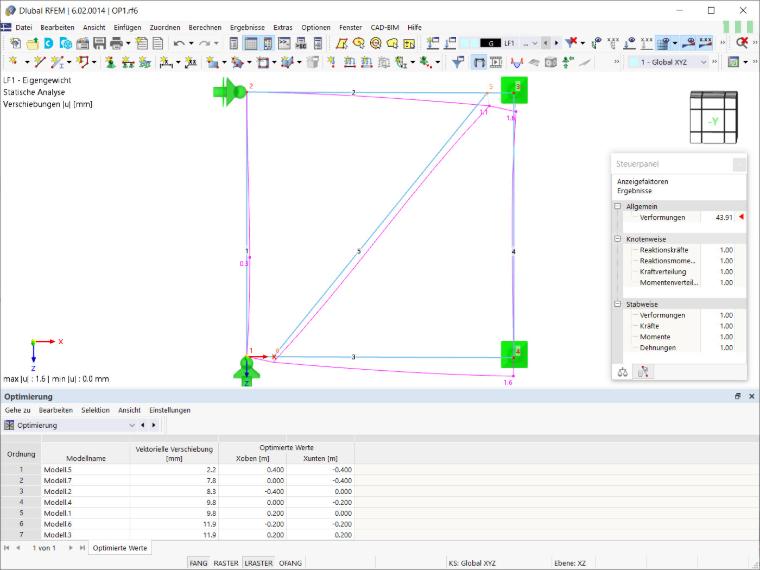Click the new surface tool icon
This screenshot has width=760, height=570.
[x=212, y=62]
